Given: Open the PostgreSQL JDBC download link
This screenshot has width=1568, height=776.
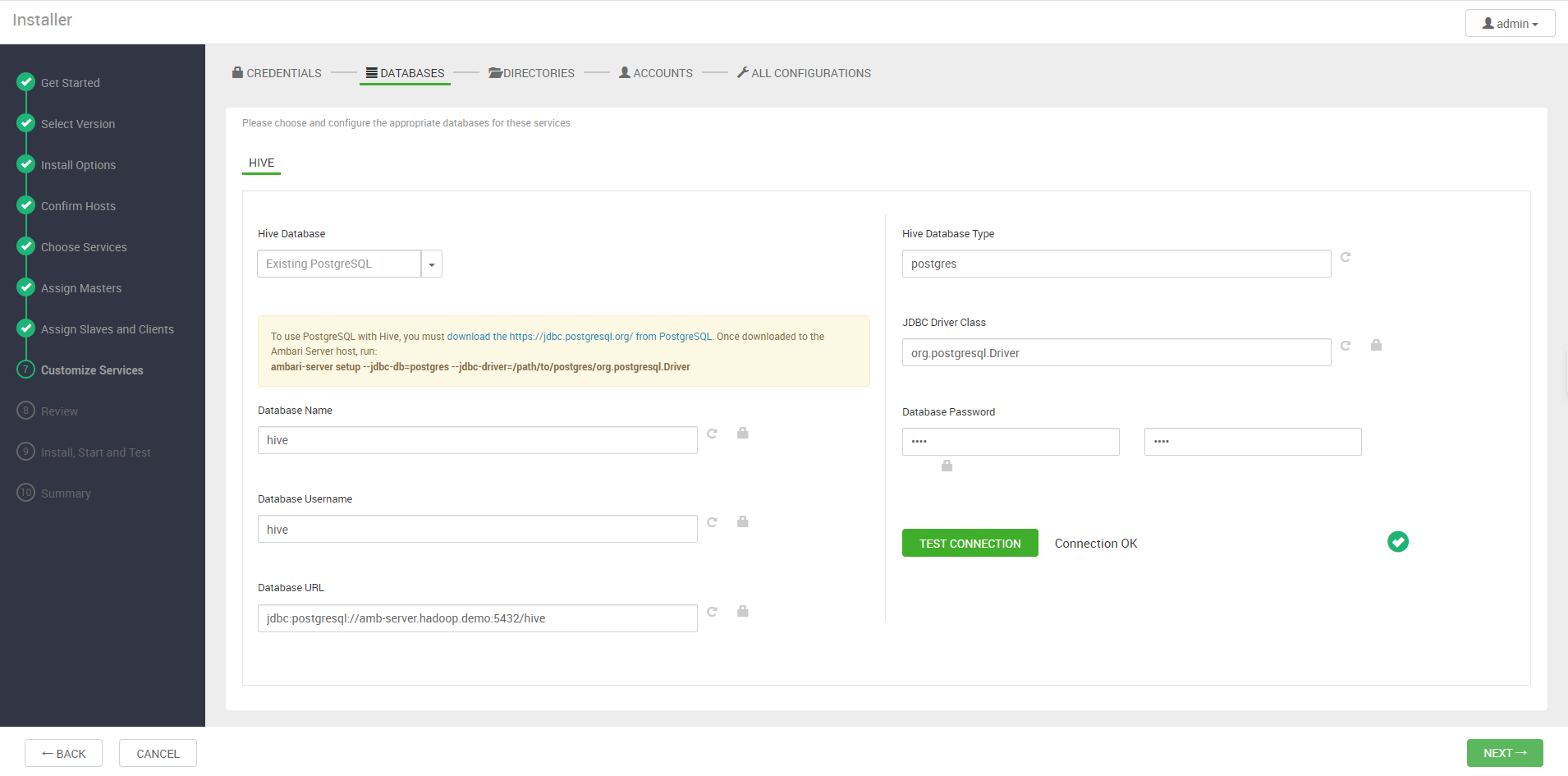Looking at the screenshot, I should click(579, 337).
